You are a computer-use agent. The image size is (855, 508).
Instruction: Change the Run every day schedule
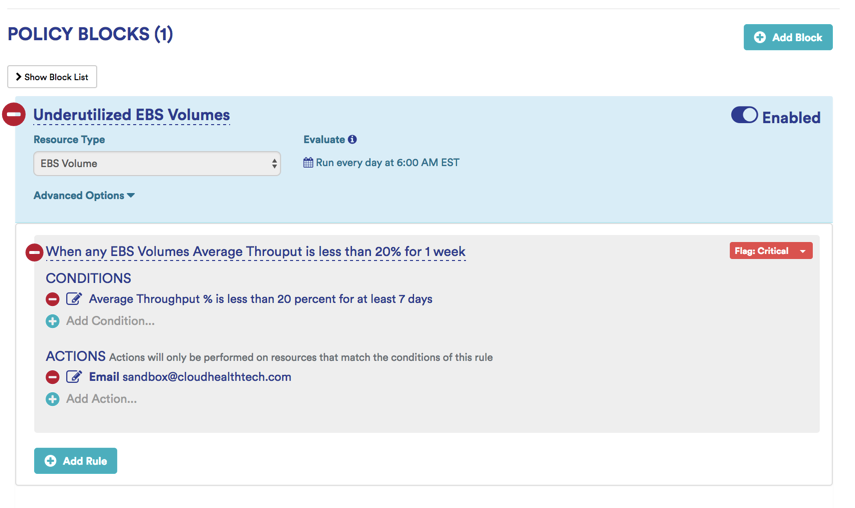pos(387,163)
